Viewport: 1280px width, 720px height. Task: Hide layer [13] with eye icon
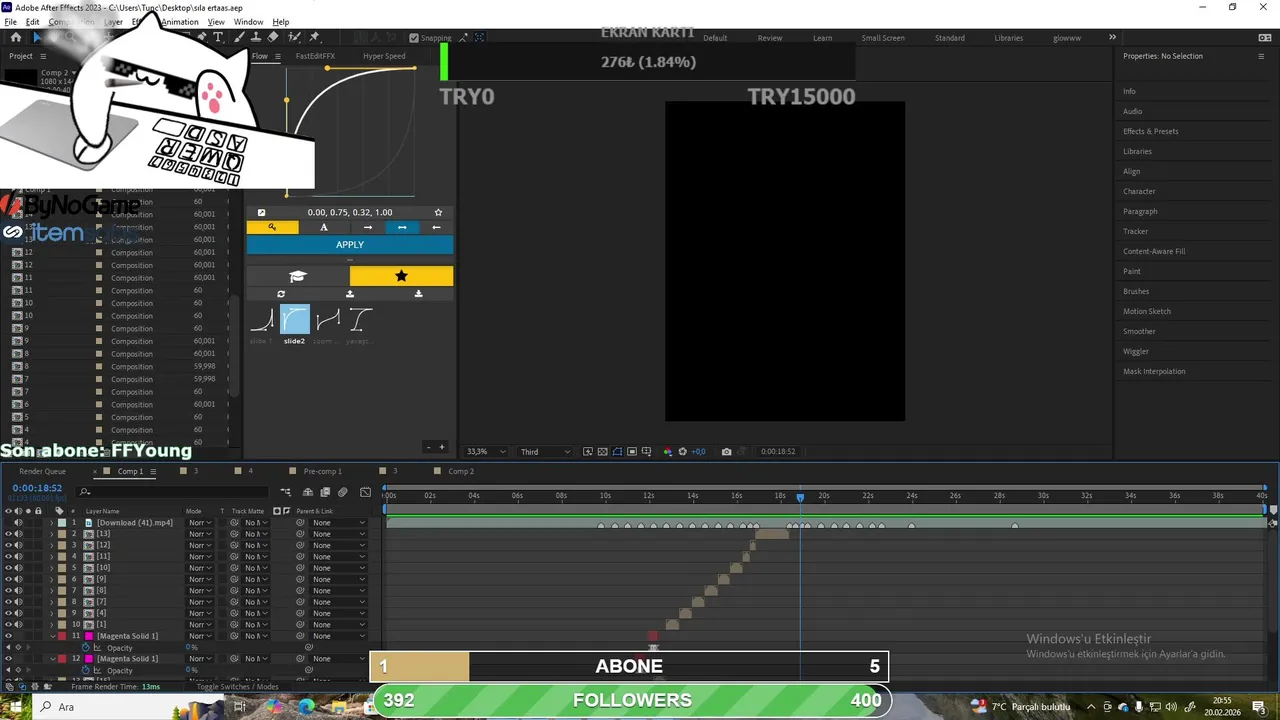[x=8, y=534]
